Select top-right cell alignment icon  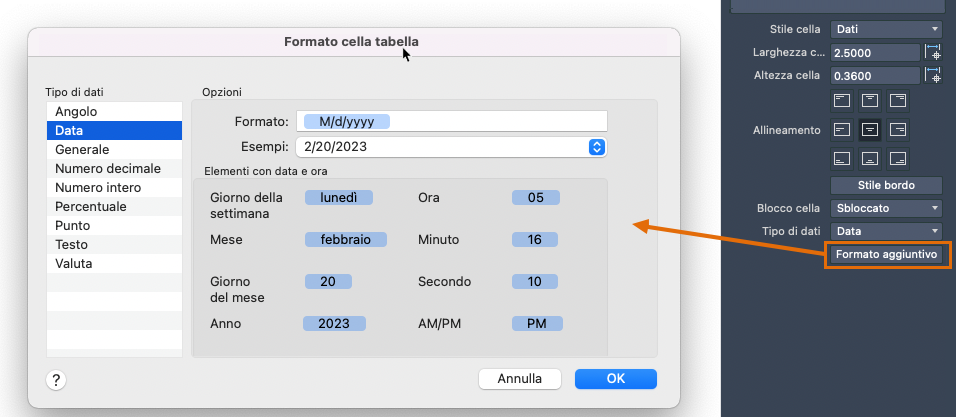(898, 100)
